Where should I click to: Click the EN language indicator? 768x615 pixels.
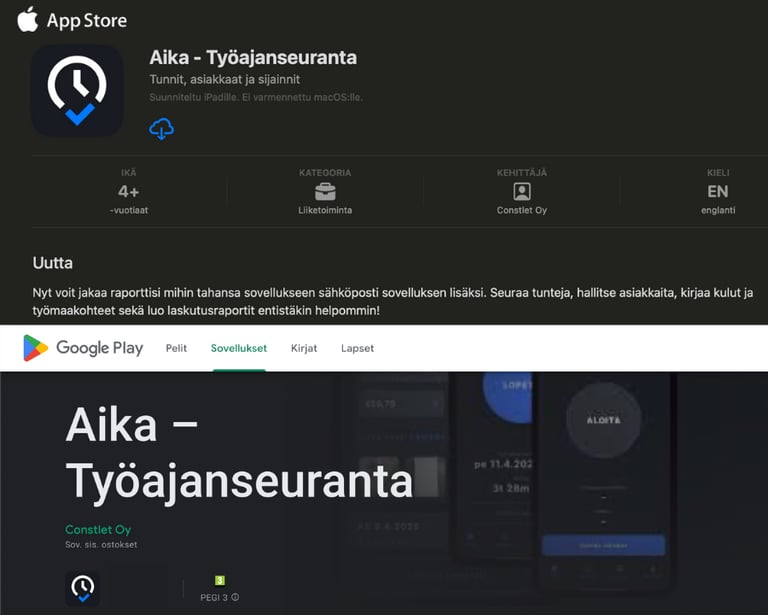(718, 191)
